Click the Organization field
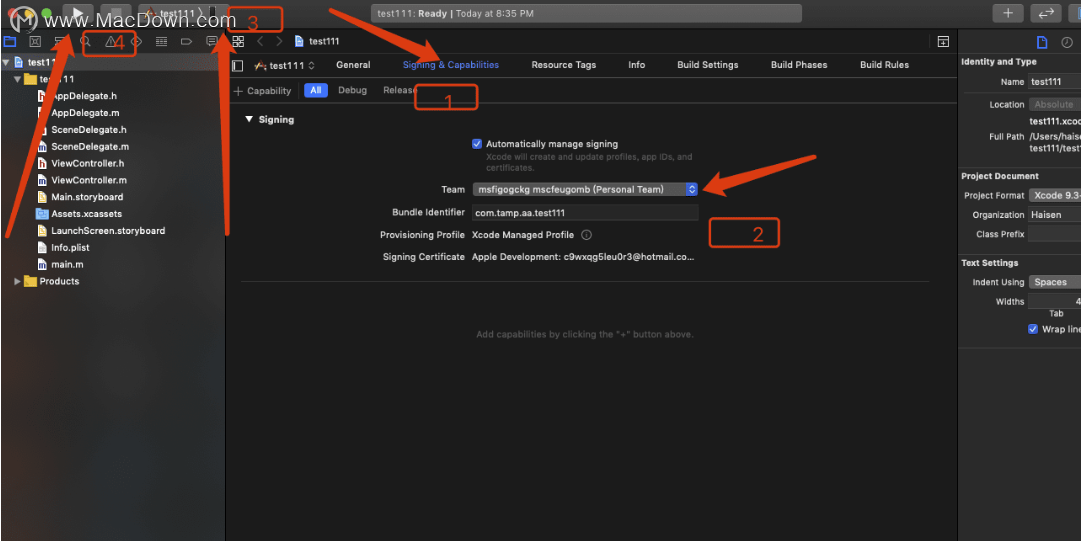The height and width of the screenshot is (541, 1081). (1055, 215)
